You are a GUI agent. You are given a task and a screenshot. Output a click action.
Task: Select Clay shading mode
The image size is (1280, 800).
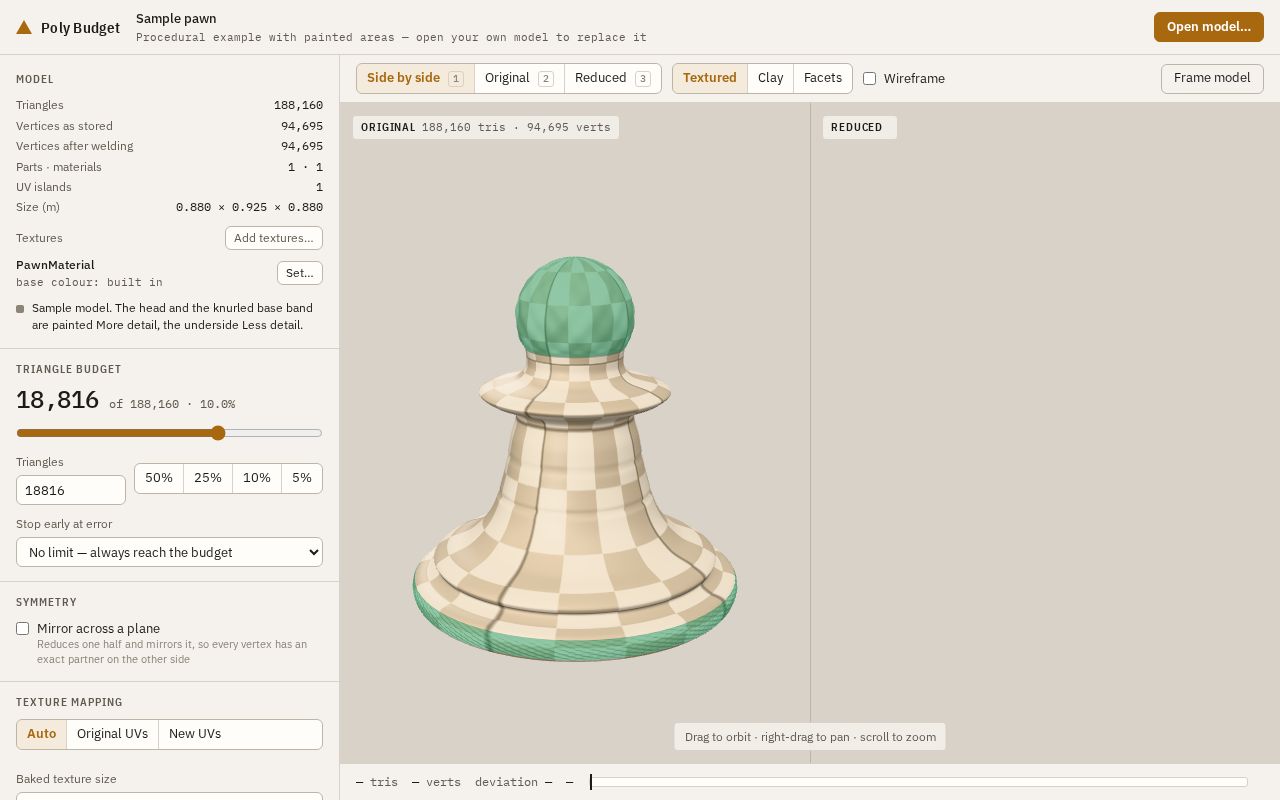[x=770, y=78]
